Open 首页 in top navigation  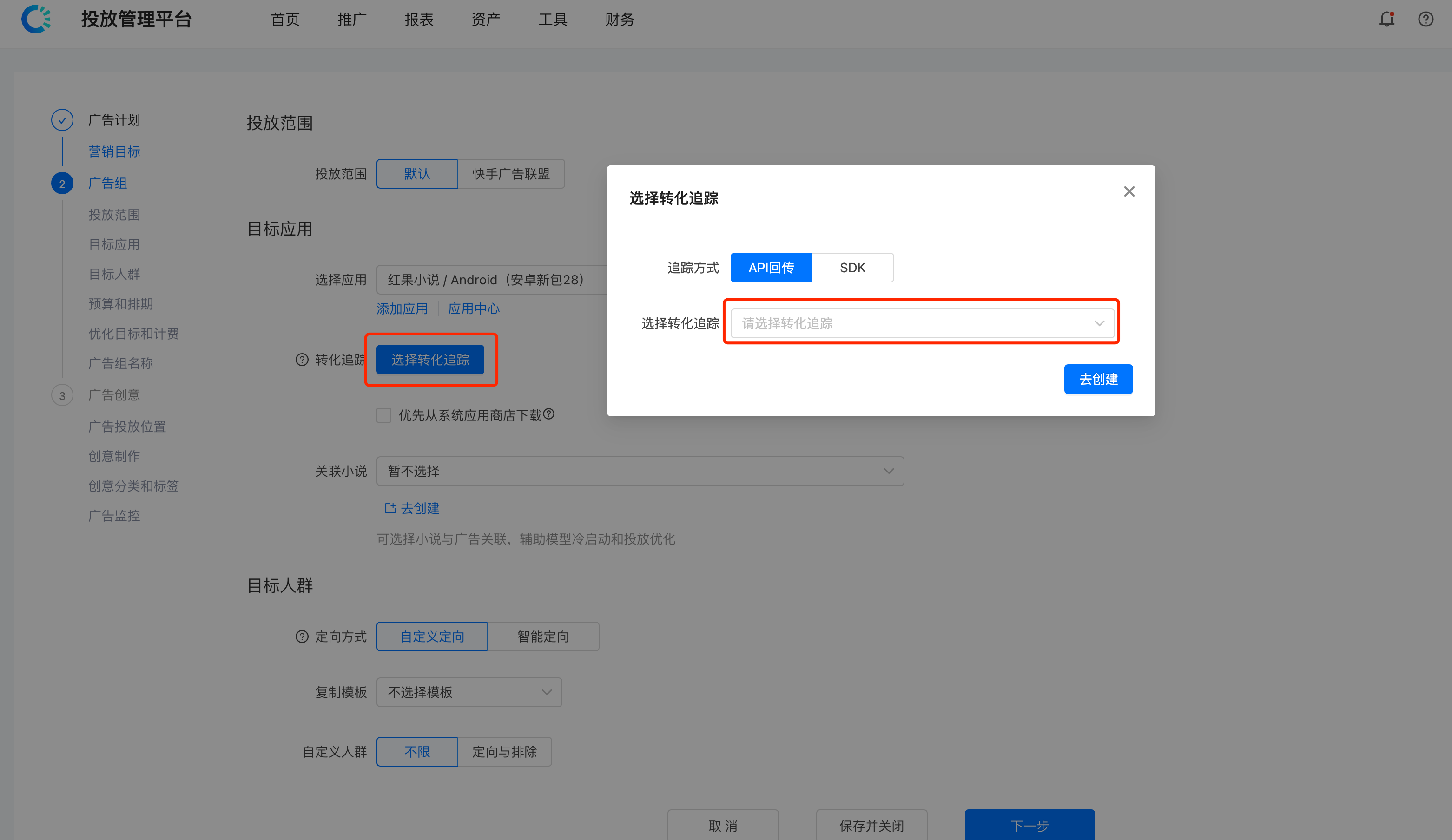(x=285, y=19)
